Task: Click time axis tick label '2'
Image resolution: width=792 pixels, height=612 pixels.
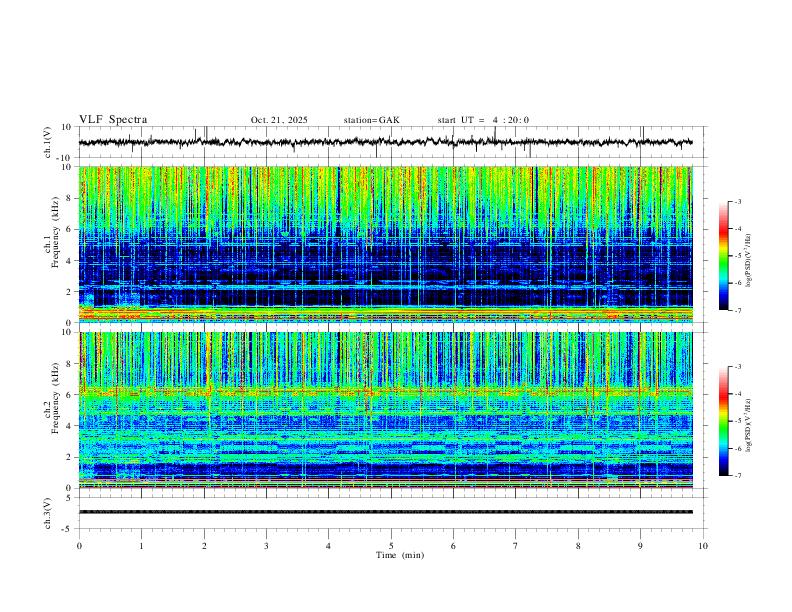Action: (204, 546)
